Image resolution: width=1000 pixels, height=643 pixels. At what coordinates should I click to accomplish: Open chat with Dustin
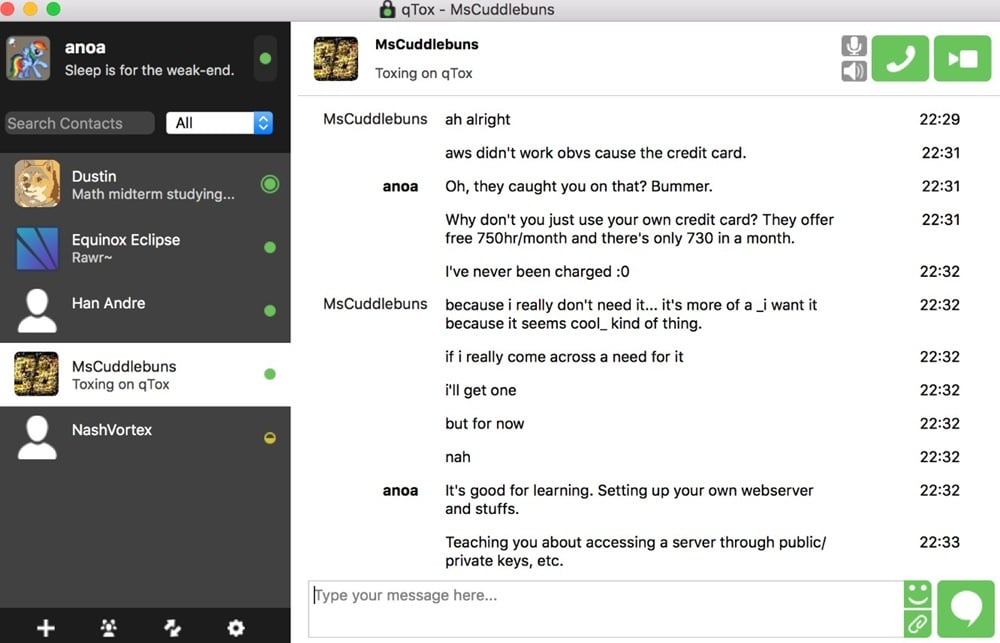[x=145, y=184]
